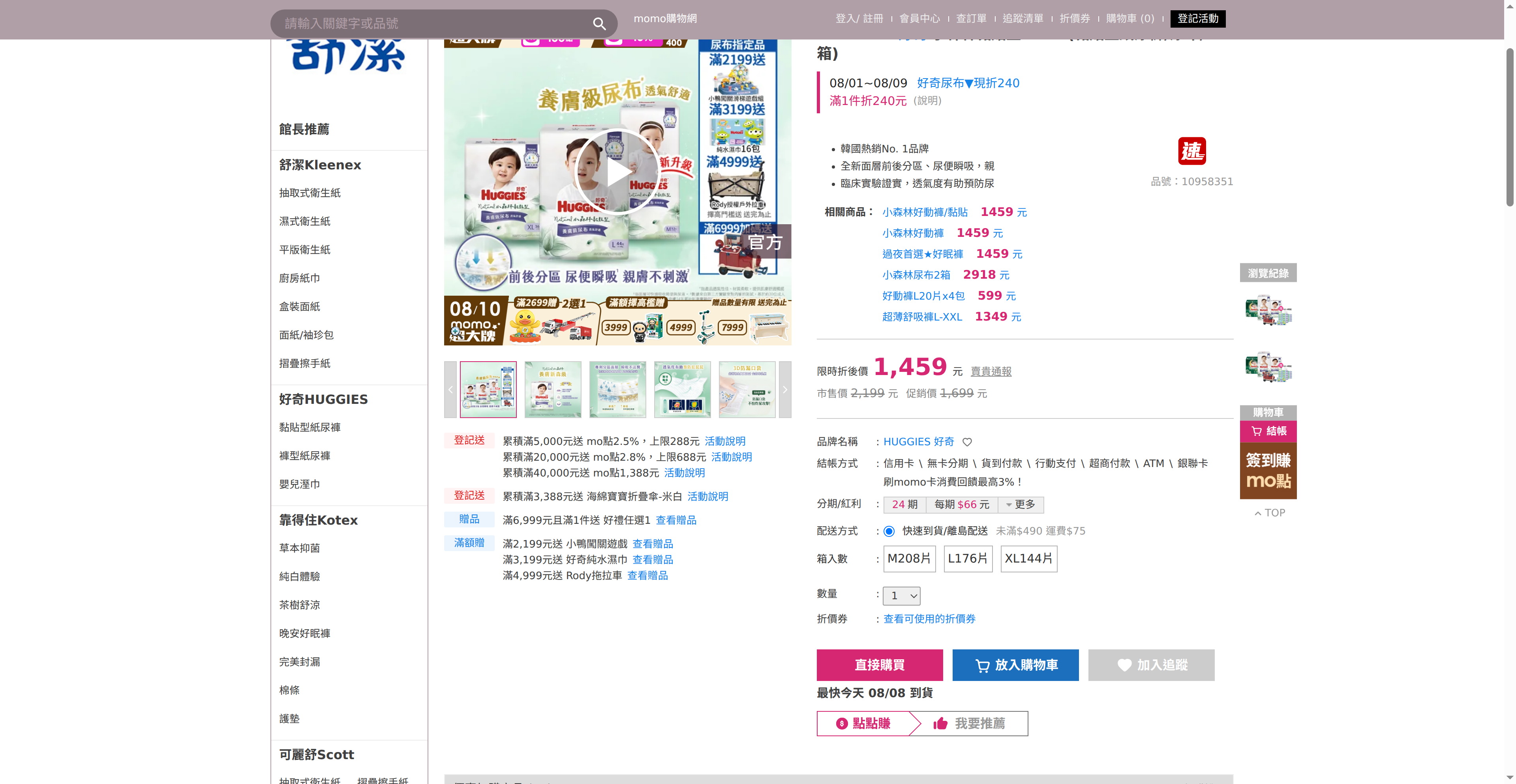Open HUGGIES 好奇 brand link
This screenshot has width=1516, height=784.
pos(919,442)
